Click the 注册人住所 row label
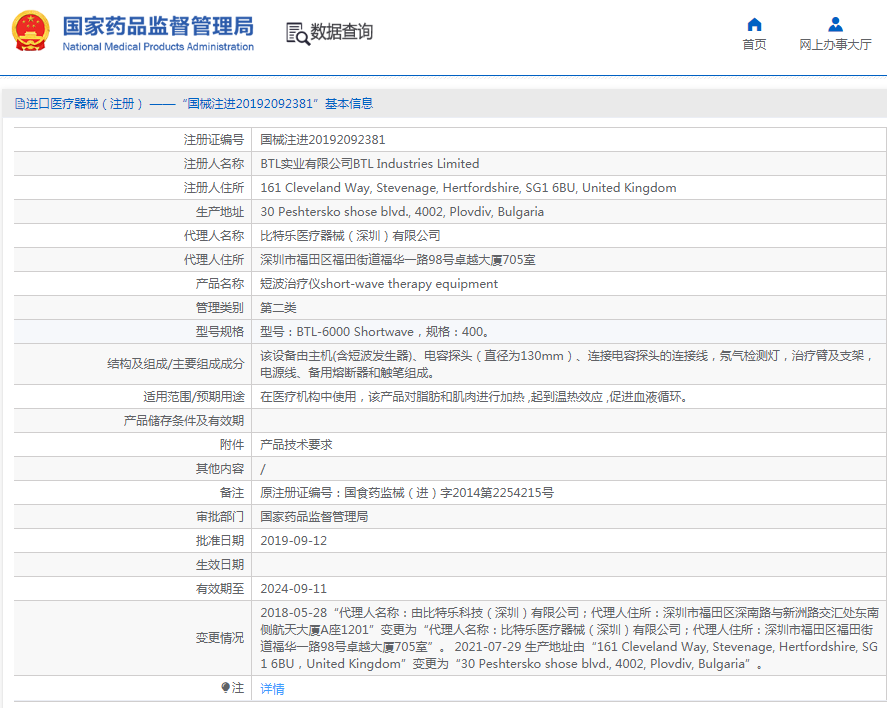 point(213,188)
